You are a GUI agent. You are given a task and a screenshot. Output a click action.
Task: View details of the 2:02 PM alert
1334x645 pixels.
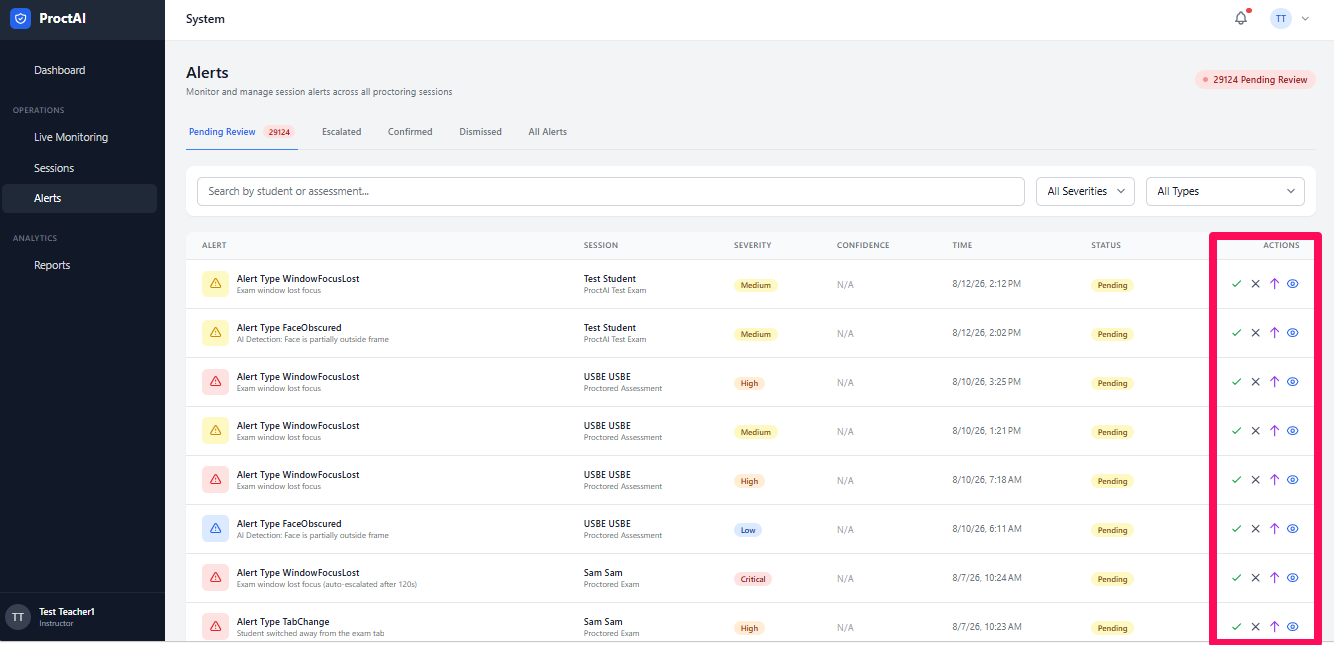coord(1292,333)
